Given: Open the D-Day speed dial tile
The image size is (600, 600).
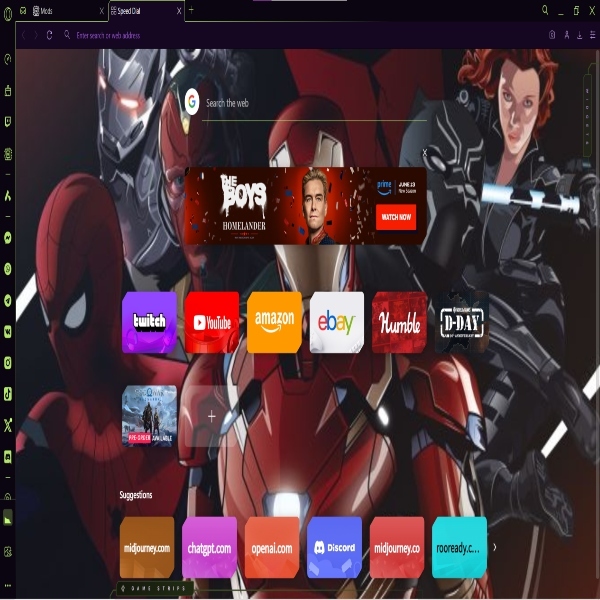Looking at the screenshot, I should pos(462,322).
